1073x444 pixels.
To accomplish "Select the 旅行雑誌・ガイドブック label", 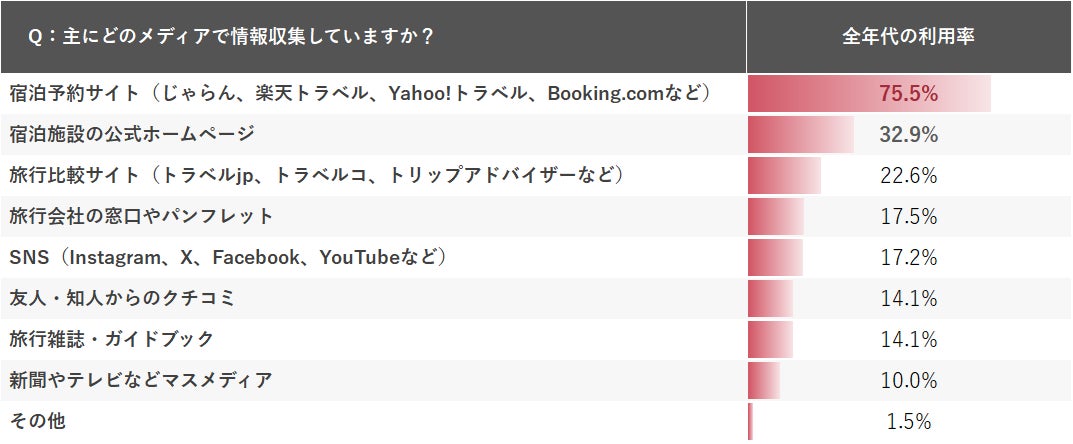I will [111, 340].
